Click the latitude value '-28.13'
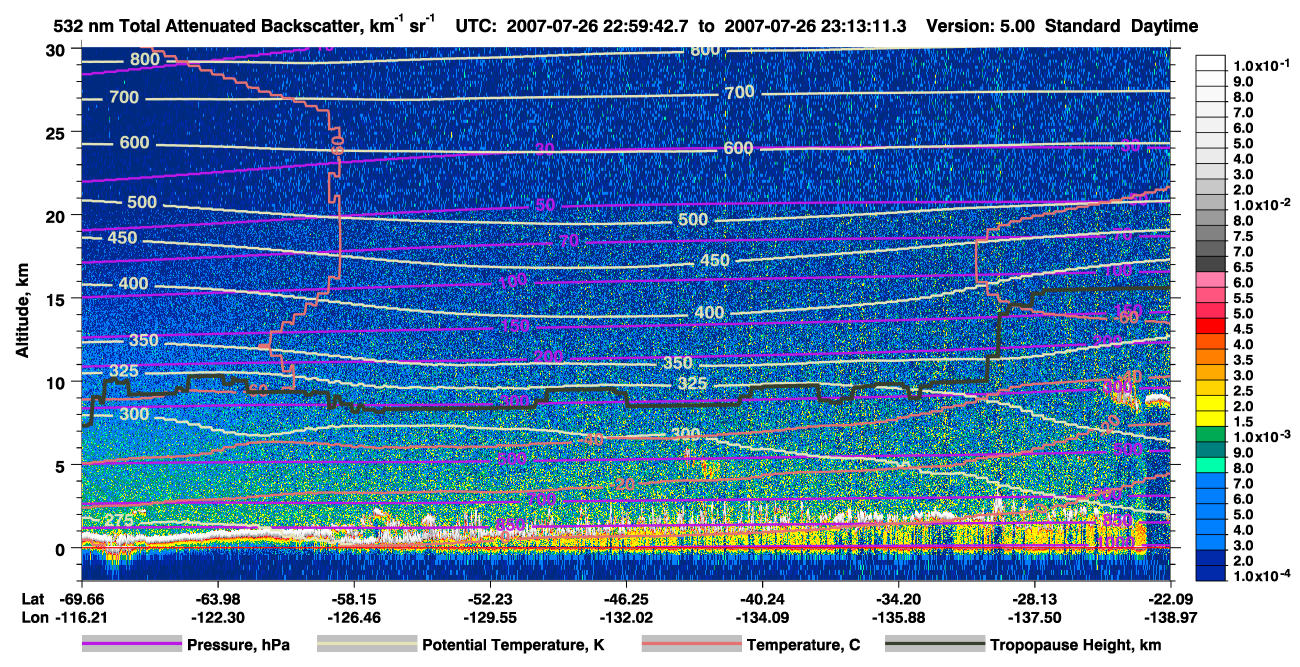This screenshot has width=1300, height=667. tap(1035, 598)
